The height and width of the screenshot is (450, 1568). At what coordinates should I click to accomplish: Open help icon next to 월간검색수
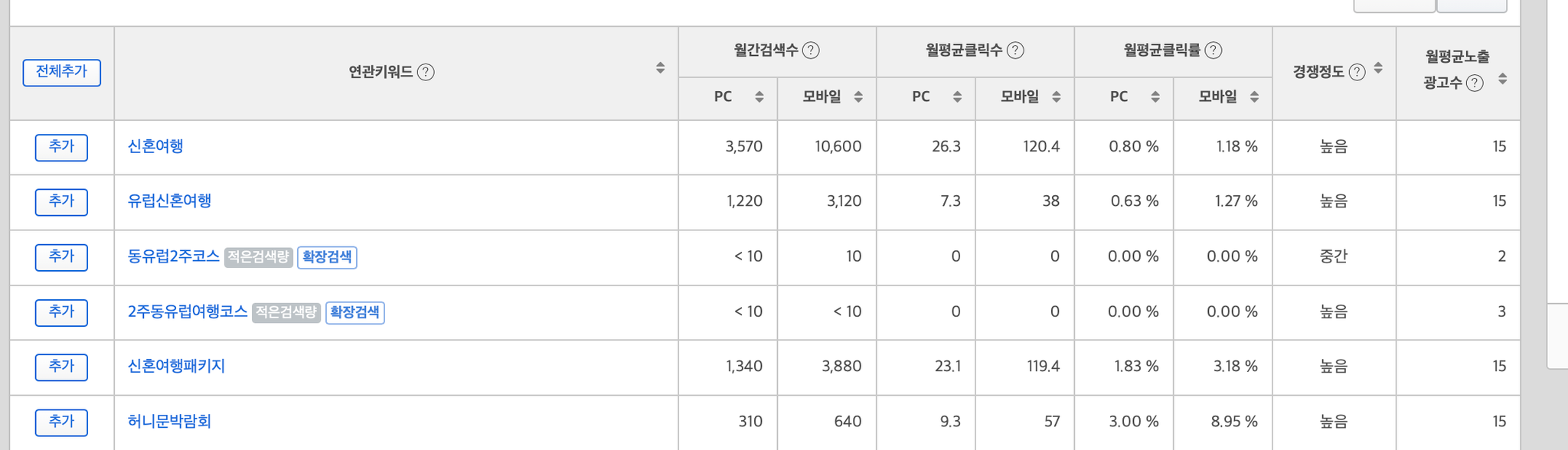(811, 51)
